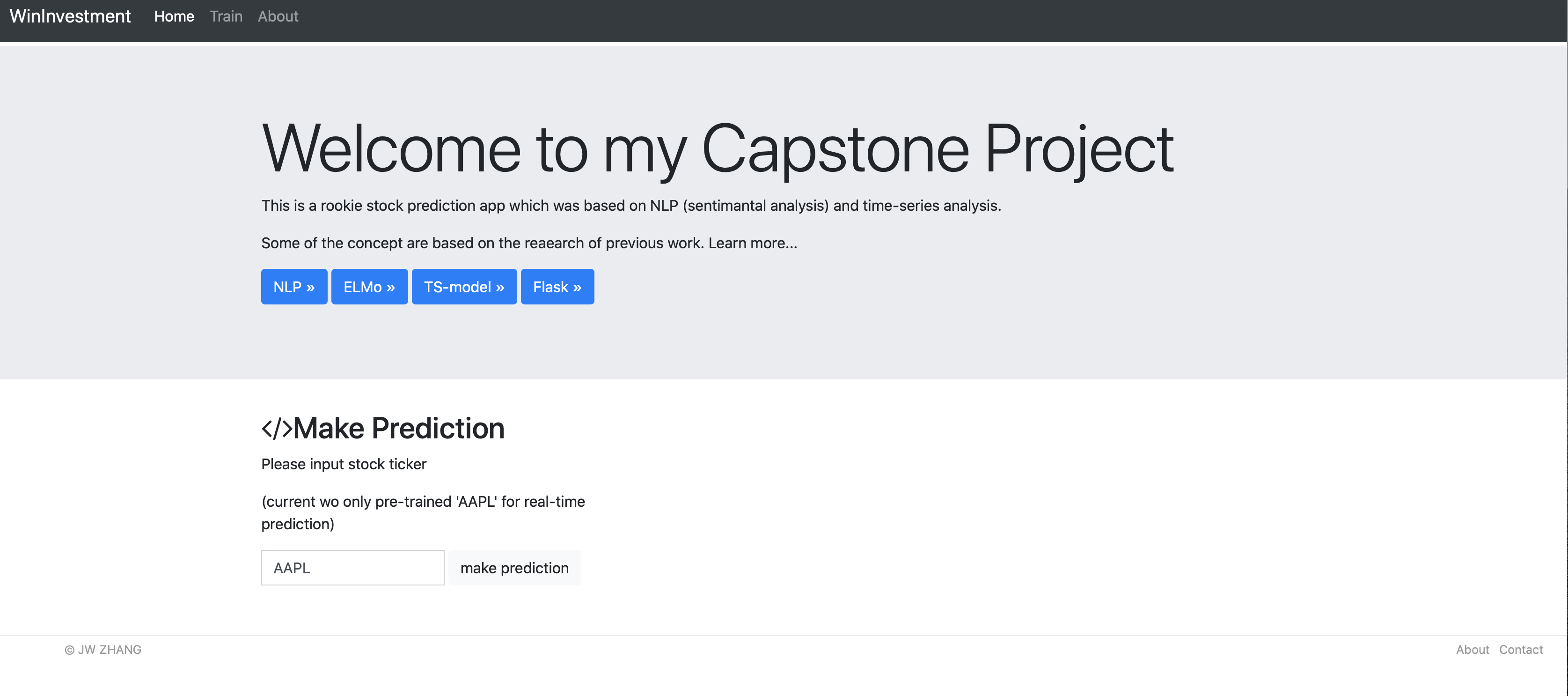
Task: Click the 'Learn more...' text
Action: coord(752,243)
